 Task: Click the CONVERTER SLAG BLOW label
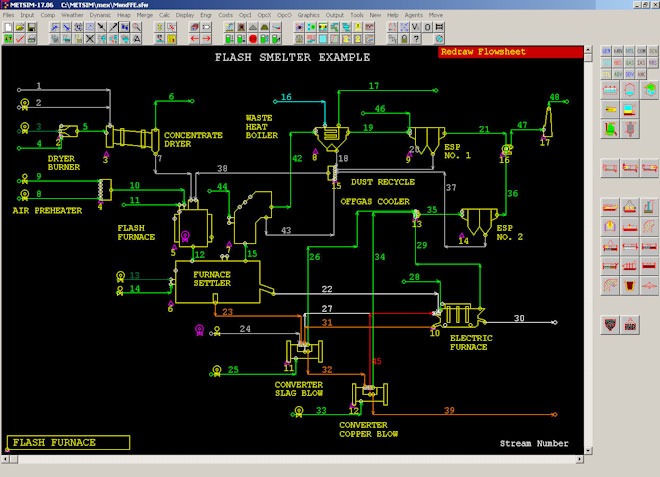click(x=299, y=389)
